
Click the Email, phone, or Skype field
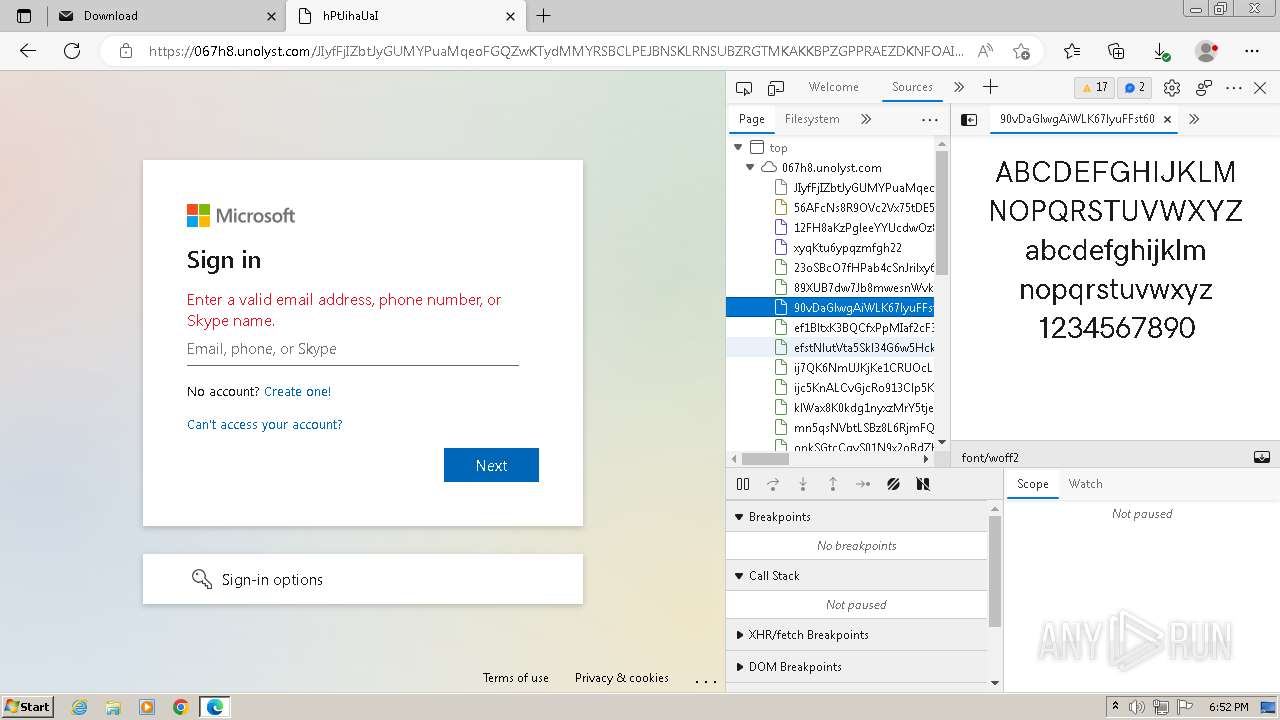(x=352, y=349)
